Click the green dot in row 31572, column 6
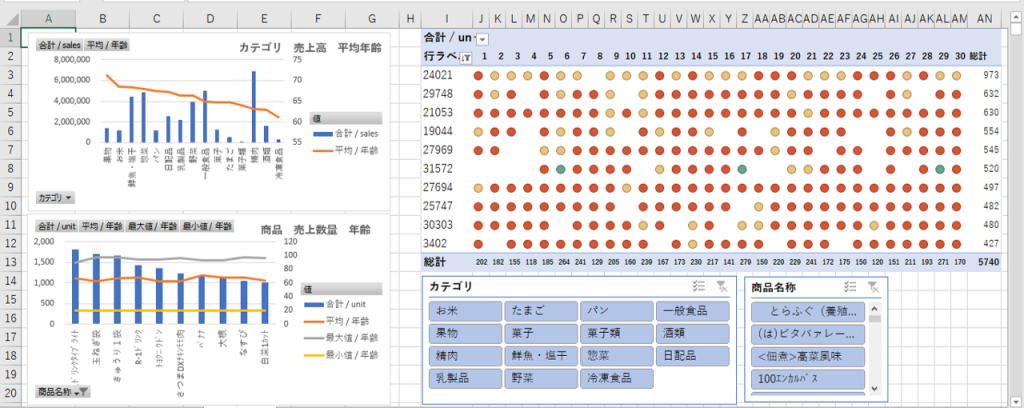The width and height of the screenshot is (1024, 408). point(560,169)
